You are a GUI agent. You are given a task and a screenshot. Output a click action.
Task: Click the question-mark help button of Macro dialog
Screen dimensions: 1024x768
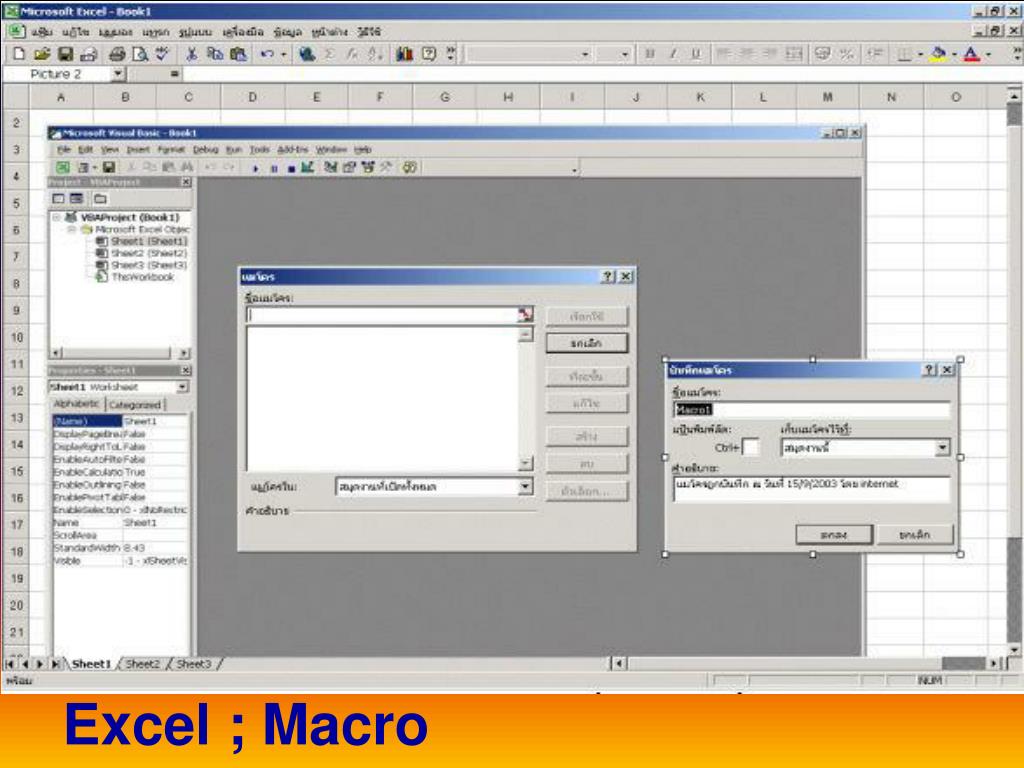[x=608, y=276]
